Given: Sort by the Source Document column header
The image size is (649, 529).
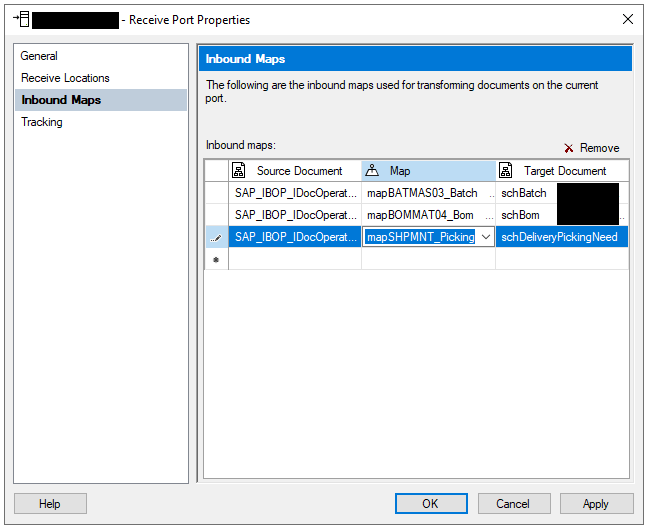Looking at the screenshot, I should pyautogui.click(x=295, y=171).
